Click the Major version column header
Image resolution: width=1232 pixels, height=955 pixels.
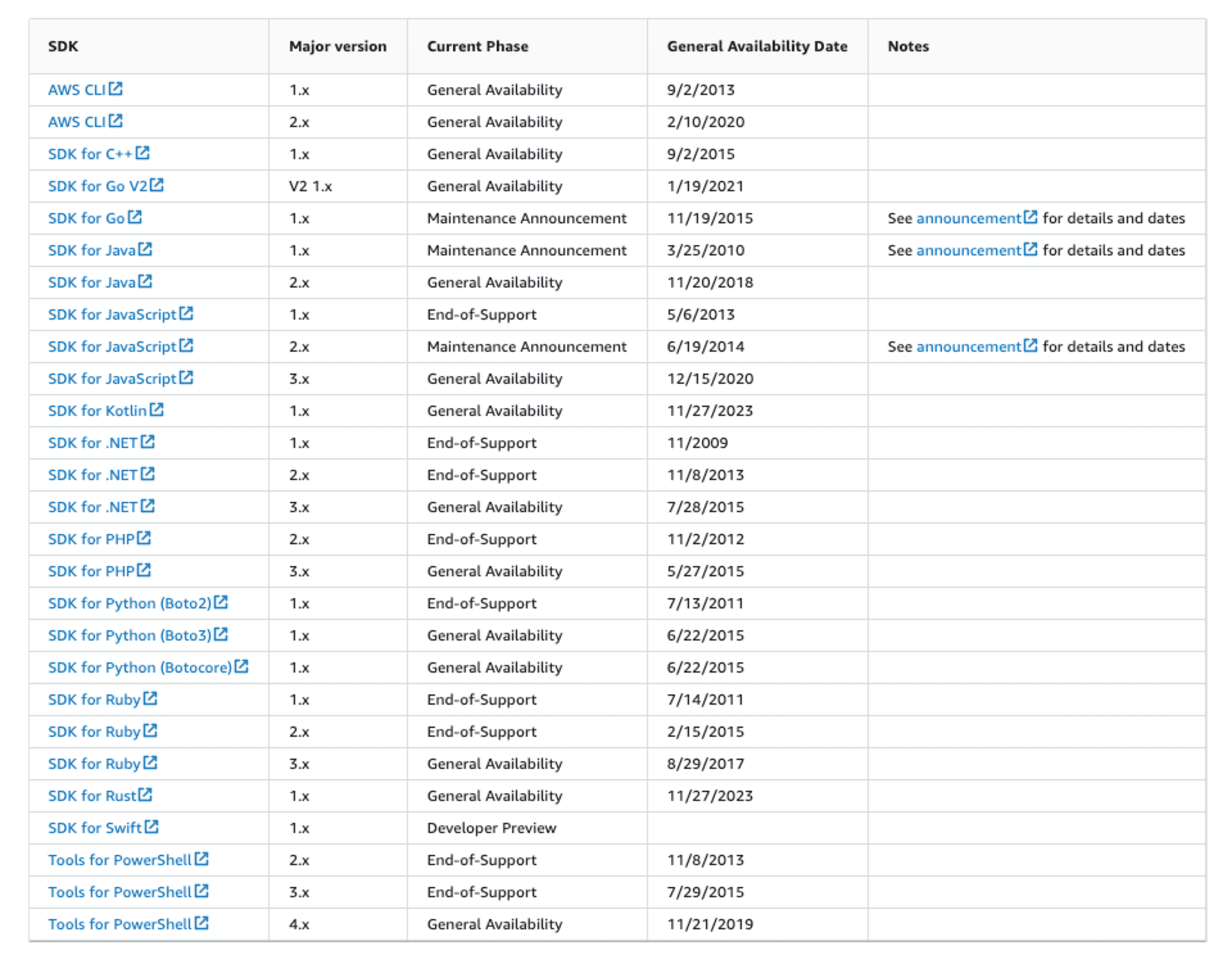pos(338,46)
